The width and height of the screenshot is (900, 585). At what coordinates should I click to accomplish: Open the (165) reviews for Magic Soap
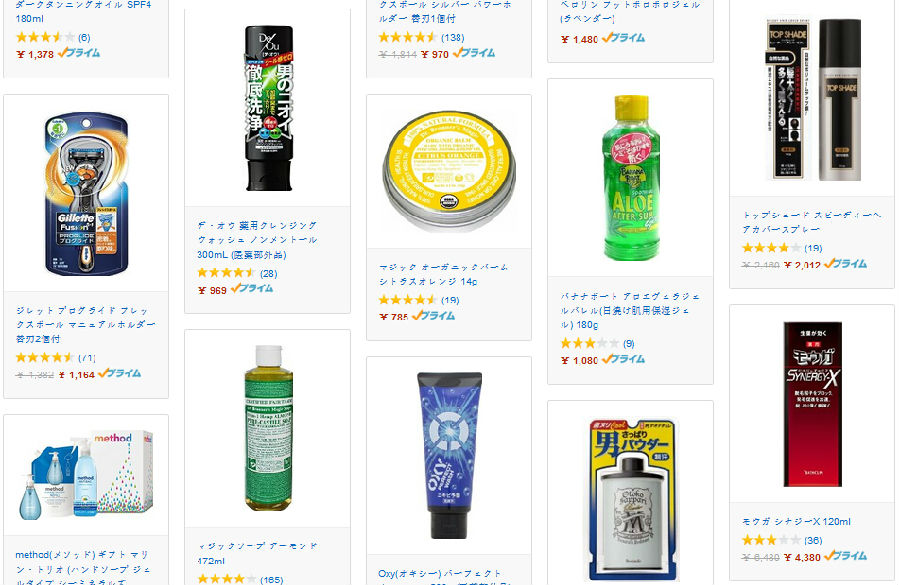click(271, 580)
